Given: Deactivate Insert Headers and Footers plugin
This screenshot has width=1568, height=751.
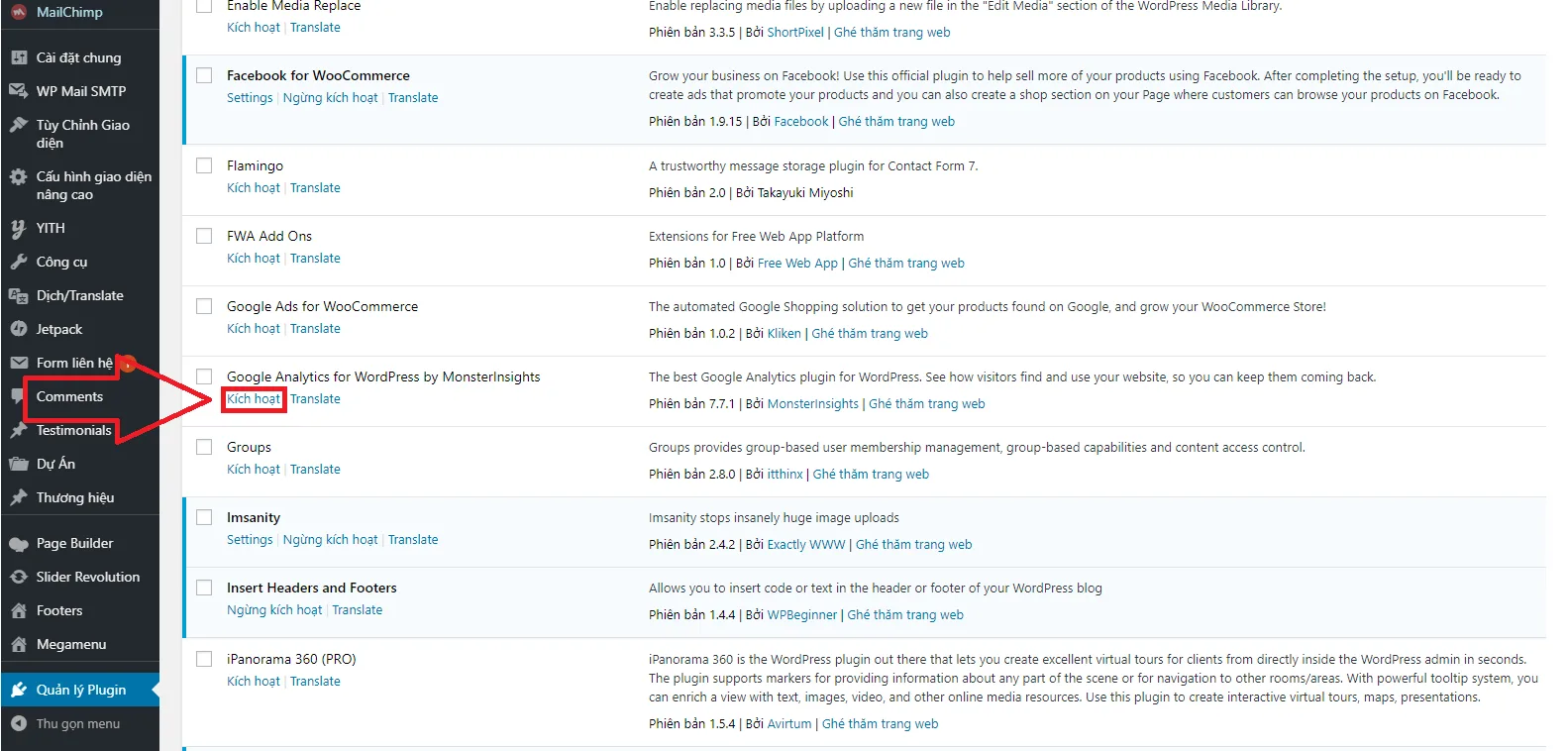Looking at the screenshot, I should click(274, 610).
